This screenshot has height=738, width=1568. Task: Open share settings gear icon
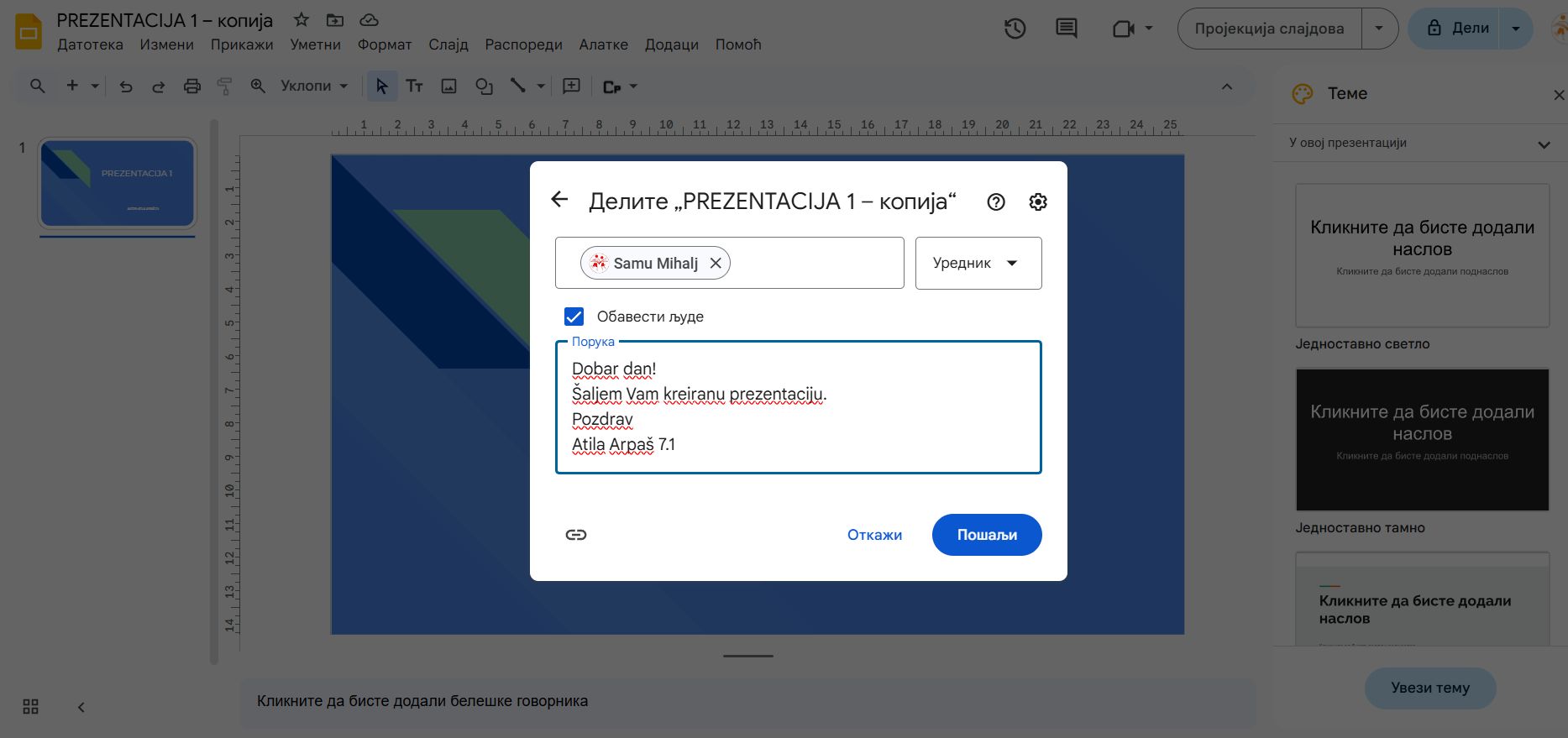(x=1038, y=202)
